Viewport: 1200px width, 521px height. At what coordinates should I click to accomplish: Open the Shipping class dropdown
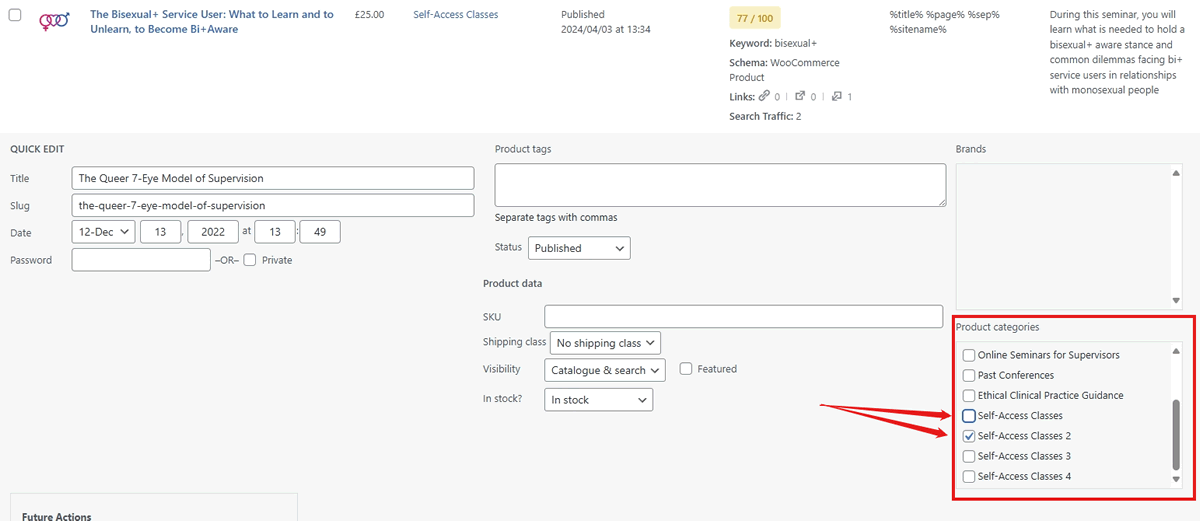[x=605, y=343]
